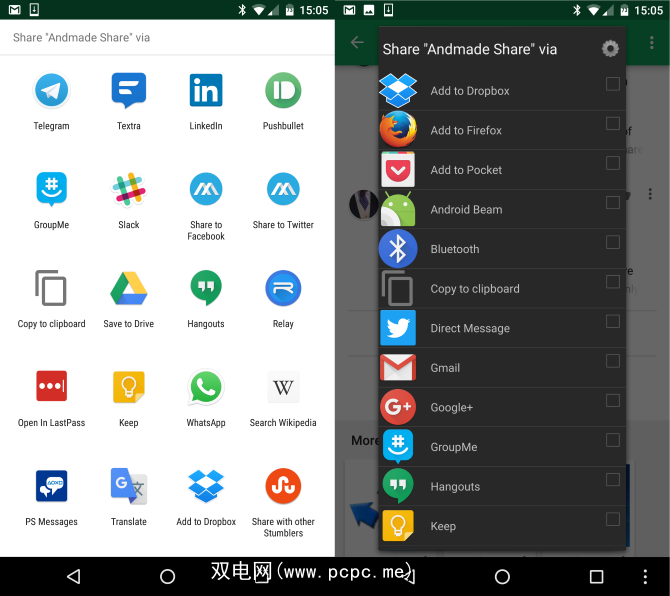The width and height of the screenshot is (670, 596).
Task: Open the PS Messages share option
Action: (x=51, y=486)
